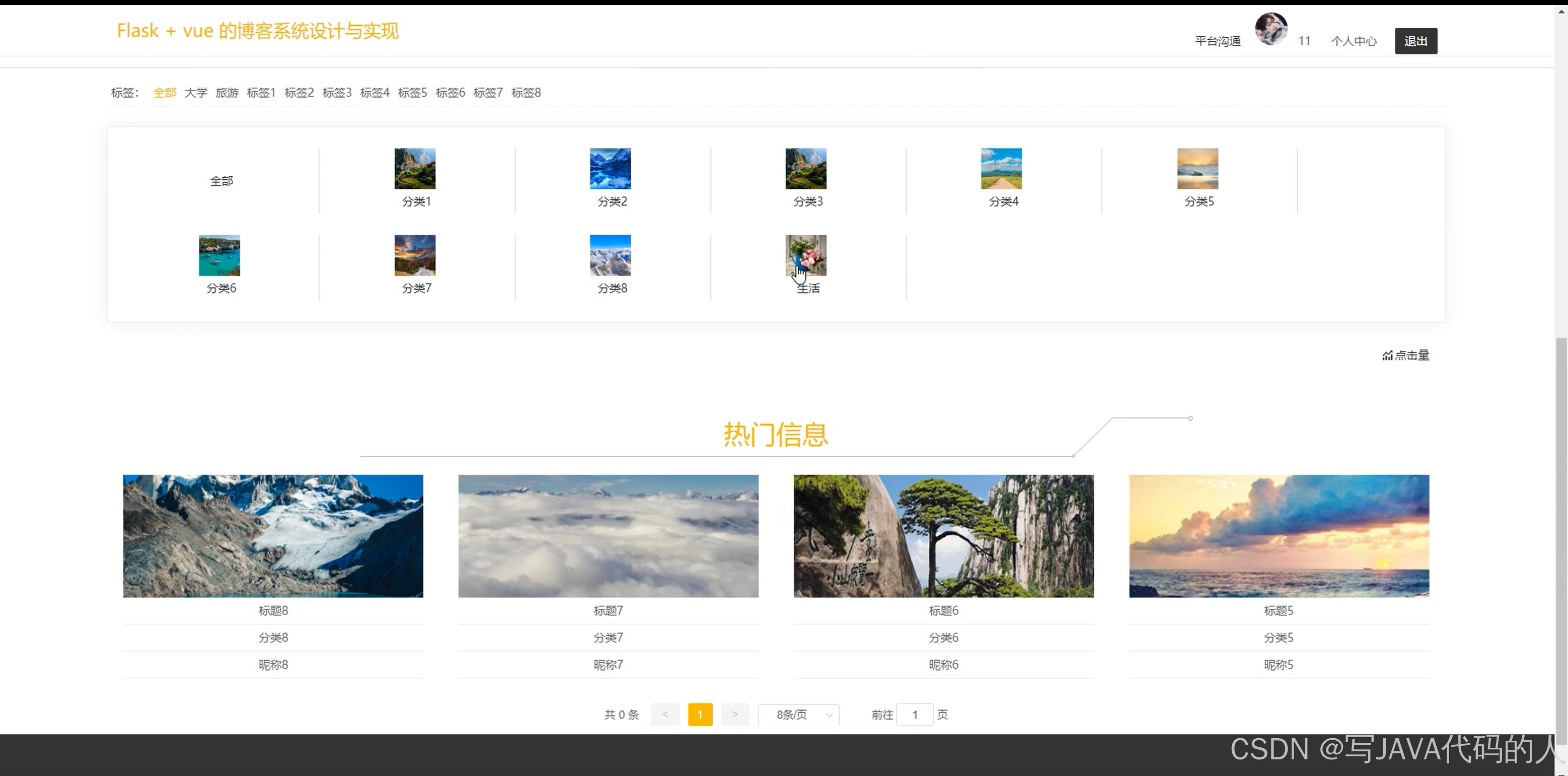Open the 分类6 category icon

219,256
